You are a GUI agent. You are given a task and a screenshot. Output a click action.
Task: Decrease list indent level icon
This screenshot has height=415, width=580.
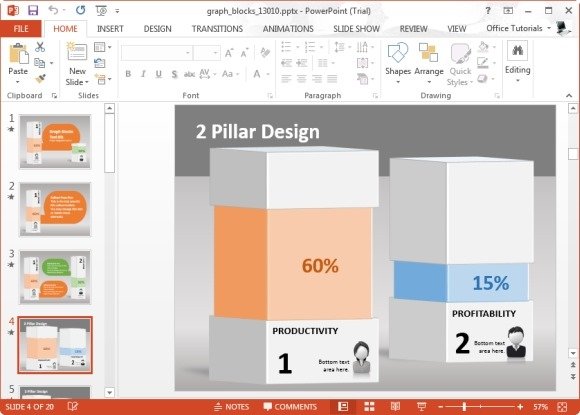coord(286,63)
